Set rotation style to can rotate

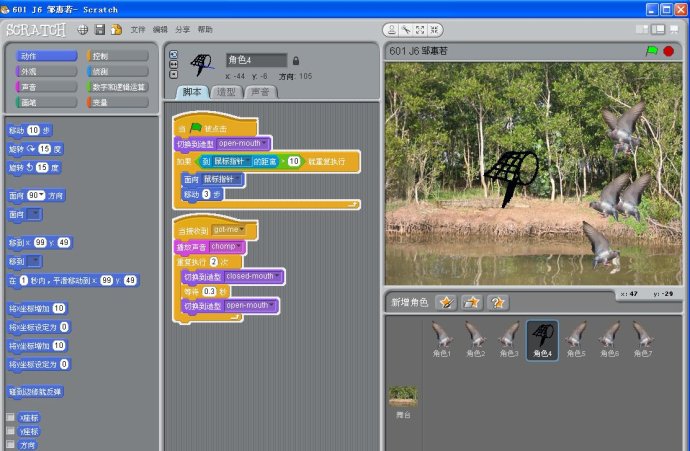(x=174, y=54)
